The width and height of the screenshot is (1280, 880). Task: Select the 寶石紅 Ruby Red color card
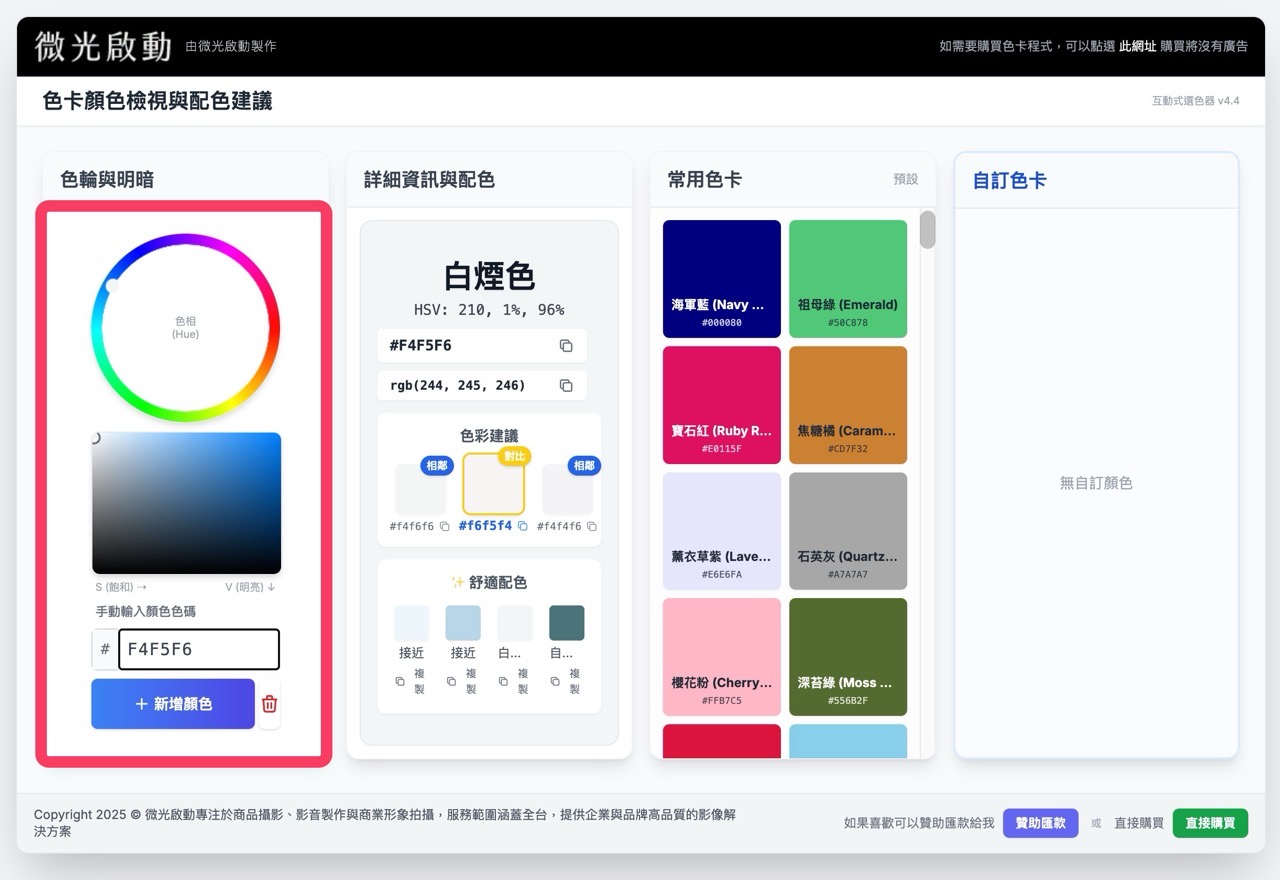coord(721,405)
